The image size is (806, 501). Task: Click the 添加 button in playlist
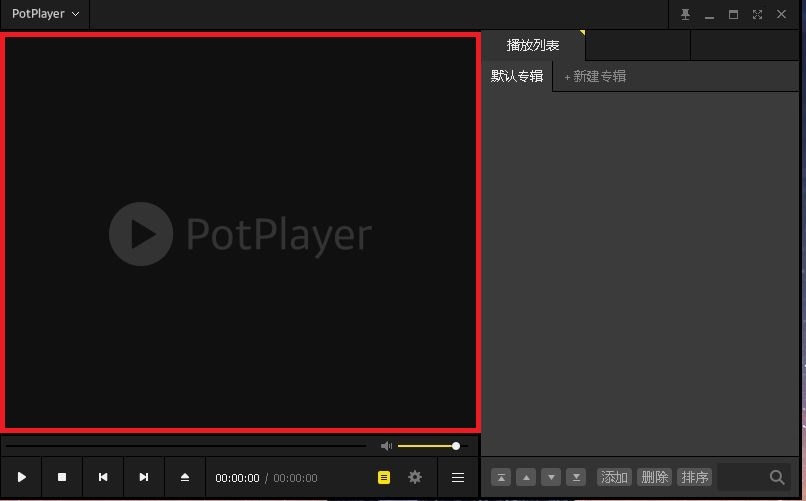[614, 477]
